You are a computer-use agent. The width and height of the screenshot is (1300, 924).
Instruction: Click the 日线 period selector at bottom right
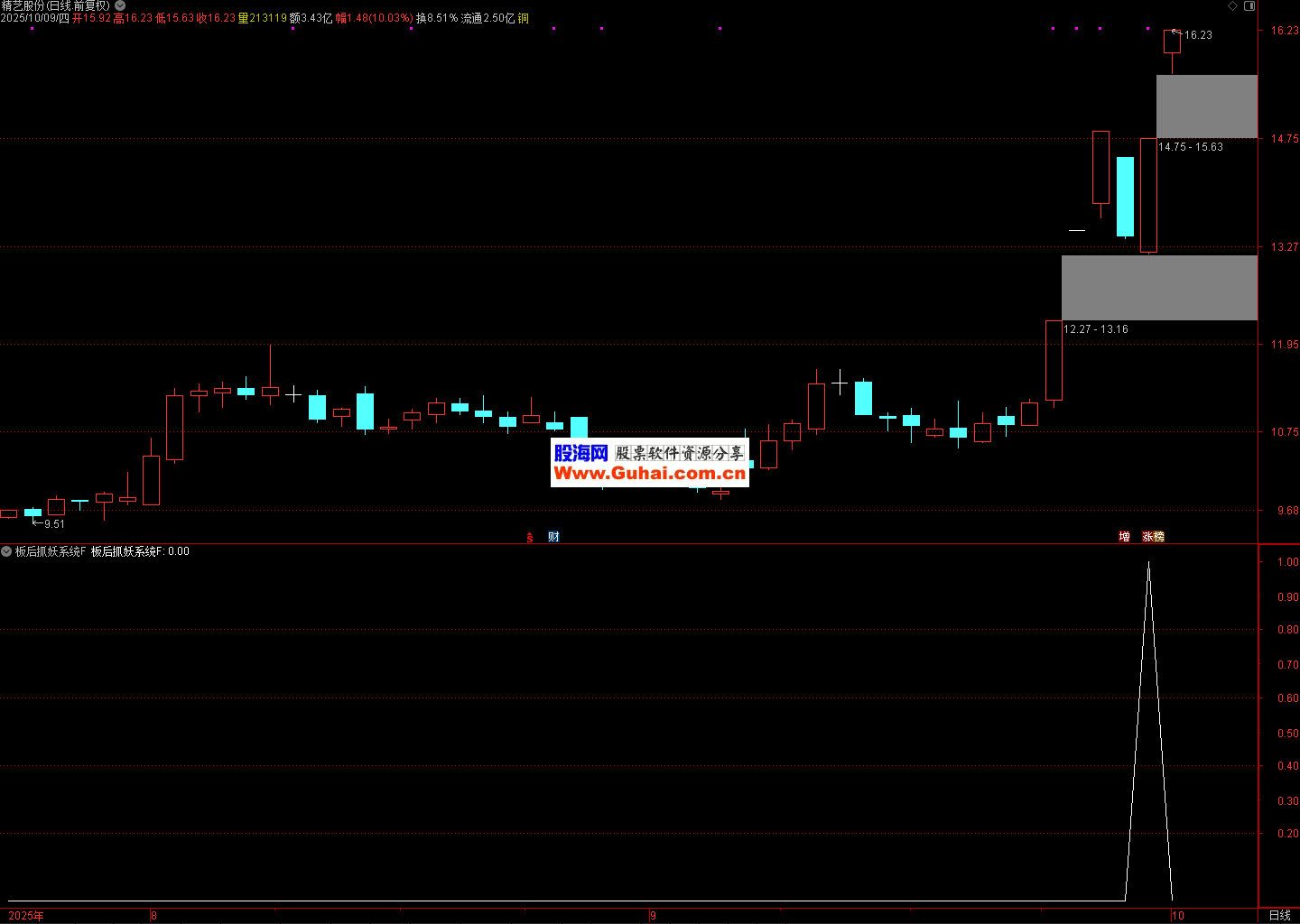pos(1279,915)
